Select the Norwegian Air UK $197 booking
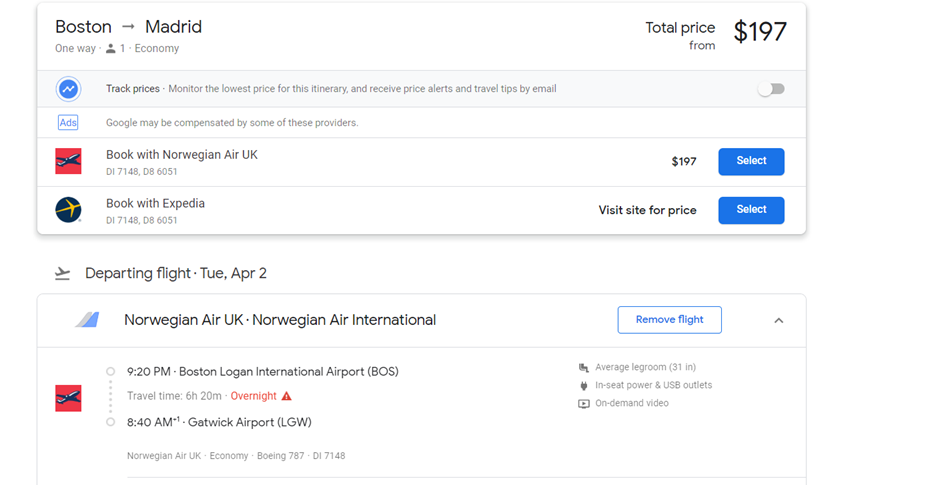Image resolution: width=936 pixels, height=485 pixels. point(751,161)
